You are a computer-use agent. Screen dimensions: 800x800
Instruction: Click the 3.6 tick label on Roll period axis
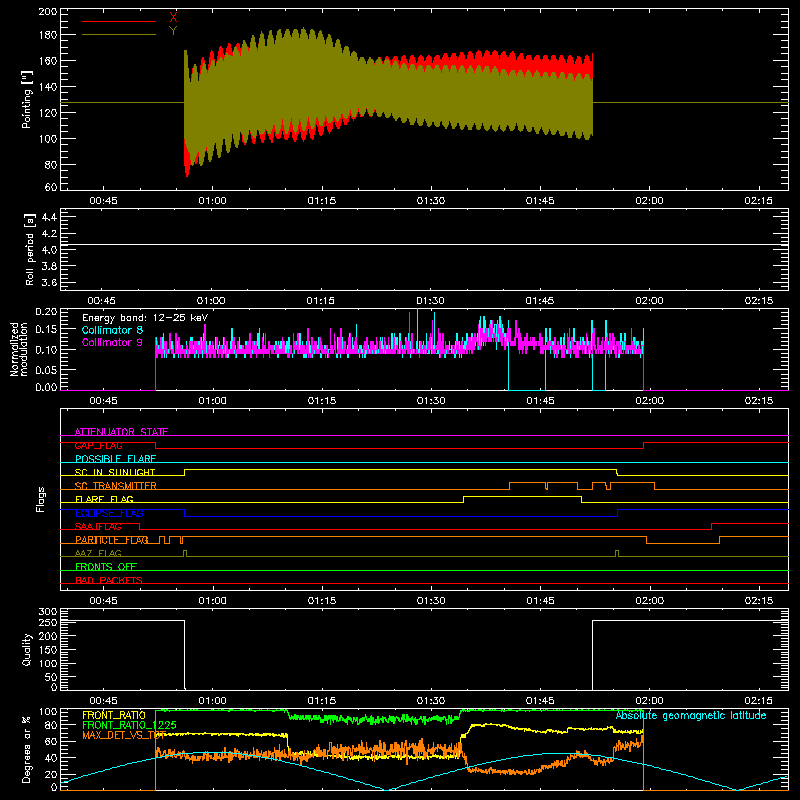pyautogui.click(x=49, y=283)
